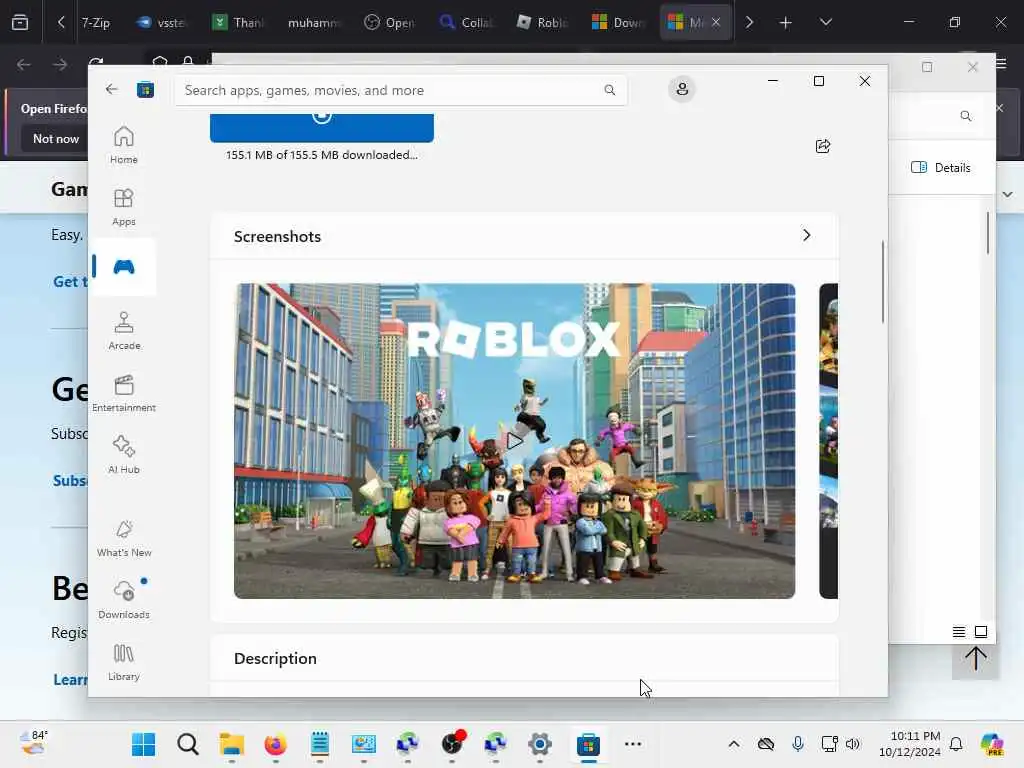The height and width of the screenshot is (768, 1024).
Task: Click Not now in Firefox prompt
Action: [x=56, y=138]
